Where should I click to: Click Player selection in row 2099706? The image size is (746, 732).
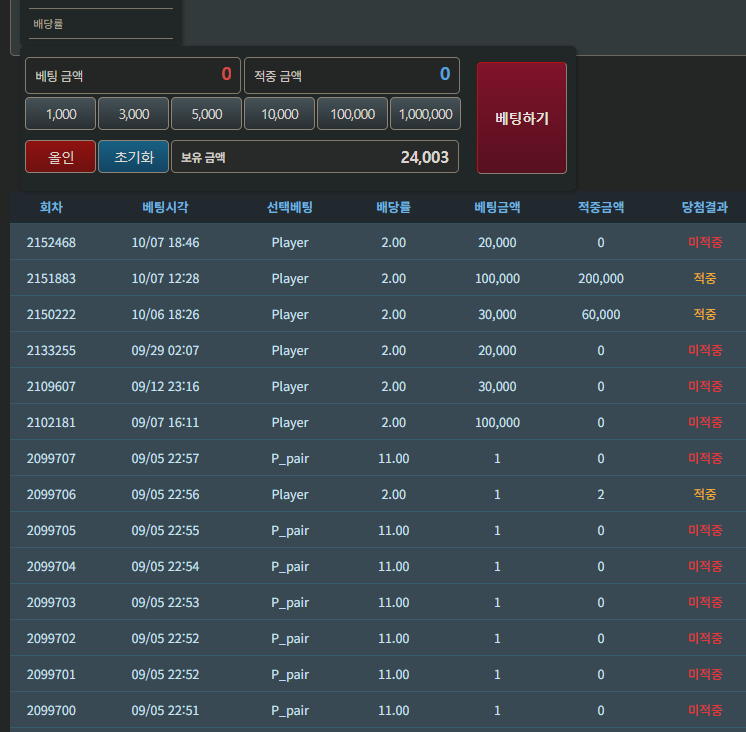tap(290, 495)
